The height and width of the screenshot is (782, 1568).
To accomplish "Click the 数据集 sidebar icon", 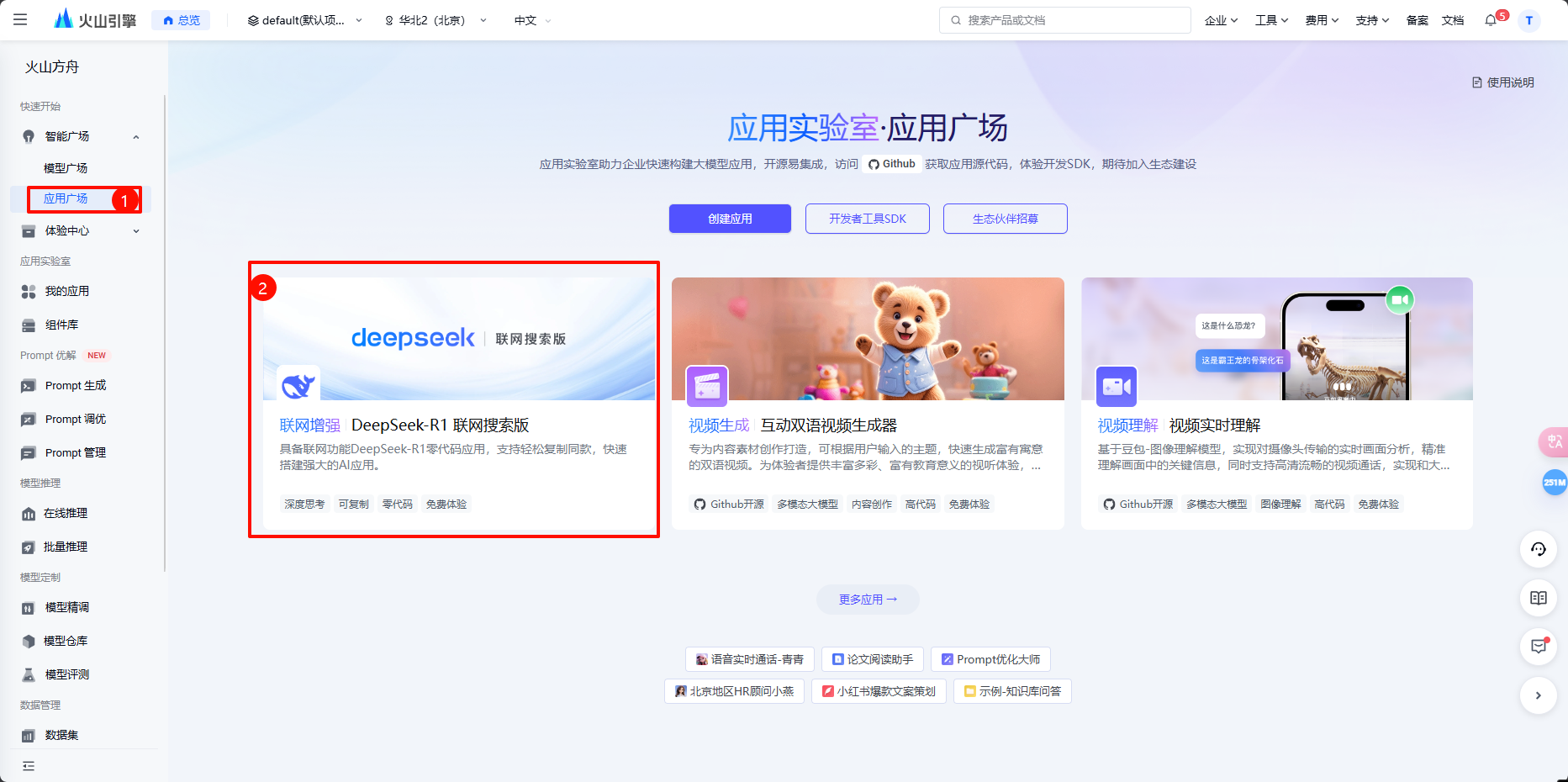I will pyautogui.click(x=29, y=736).
